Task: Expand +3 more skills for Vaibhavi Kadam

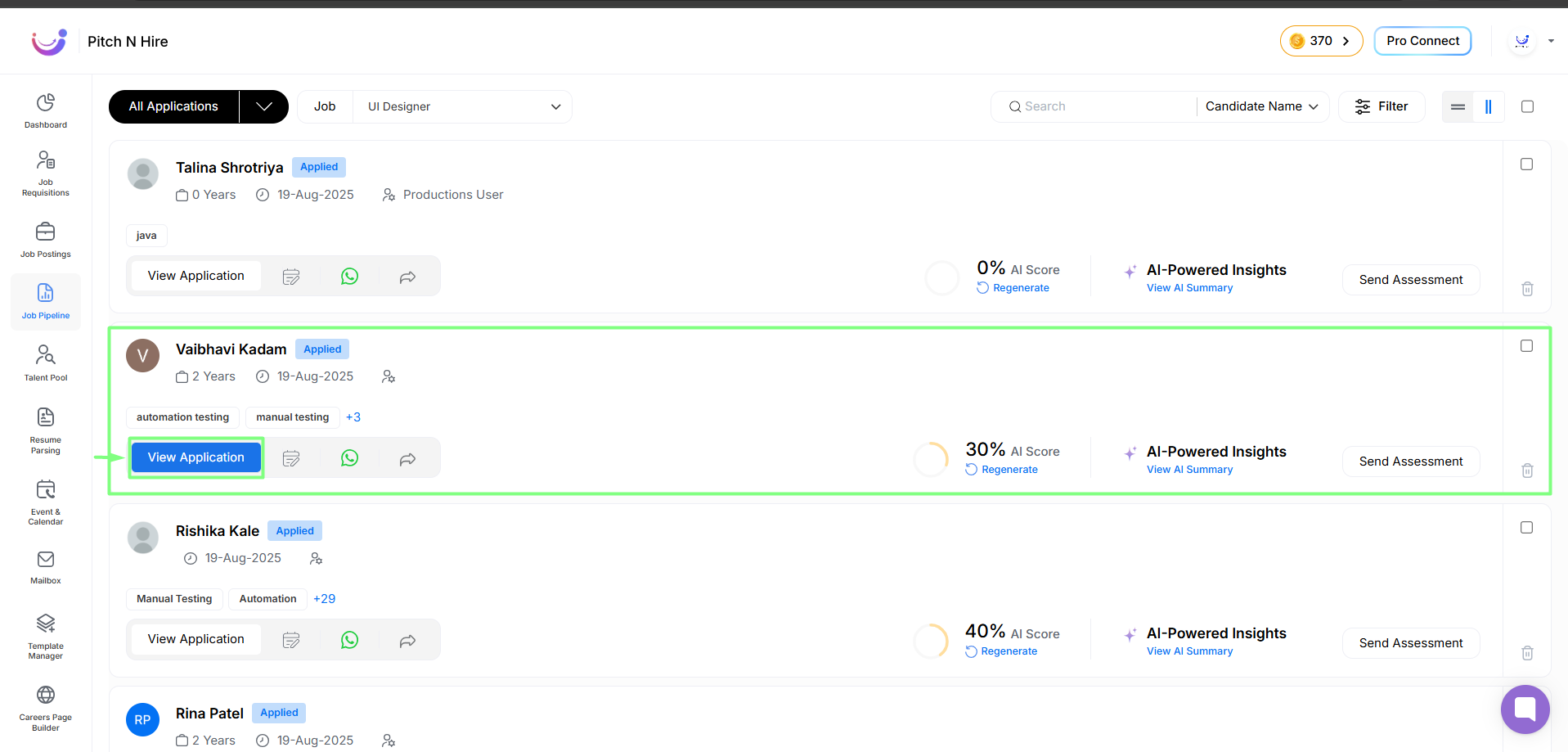Action: [353, 417]
